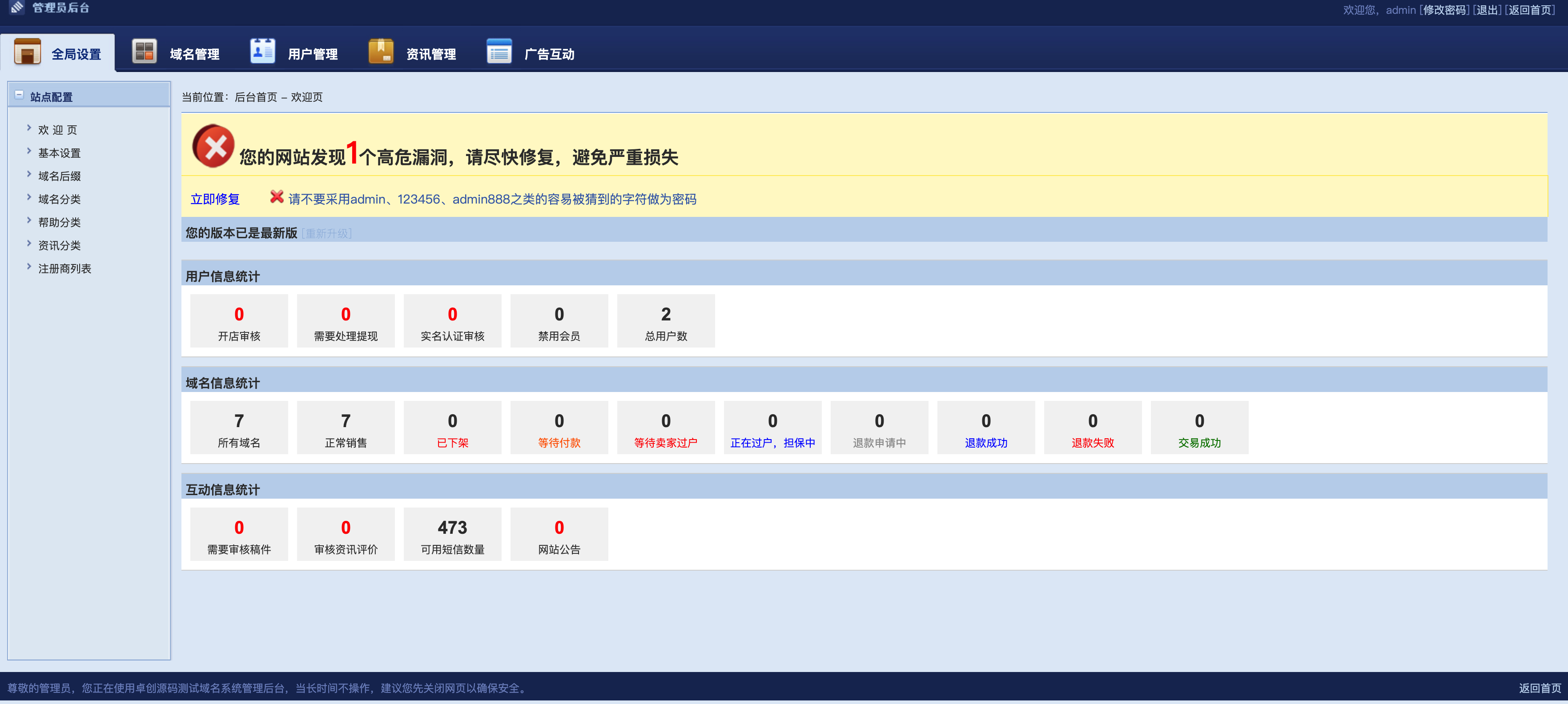Open 帮助分类 in the sidebar
This screenshot has height=704, width=1568.
coord(59,223)
